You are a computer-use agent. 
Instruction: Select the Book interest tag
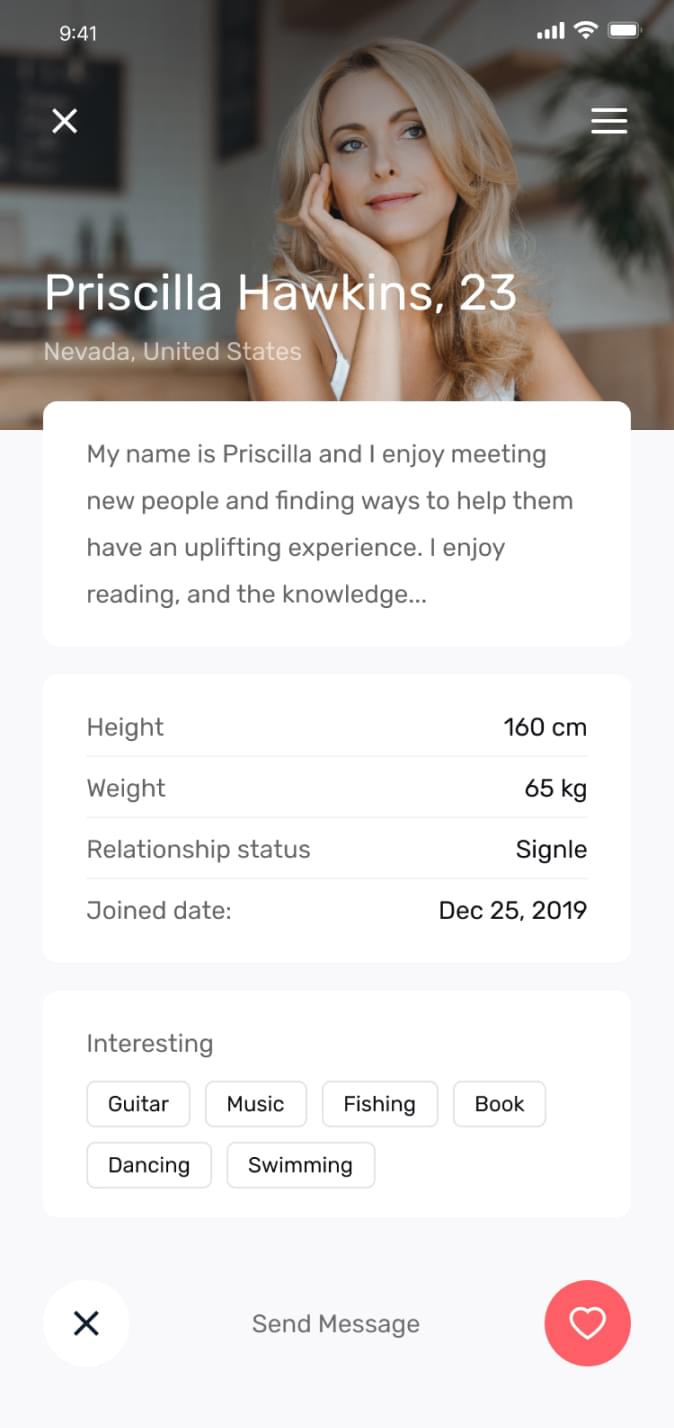499,1104
